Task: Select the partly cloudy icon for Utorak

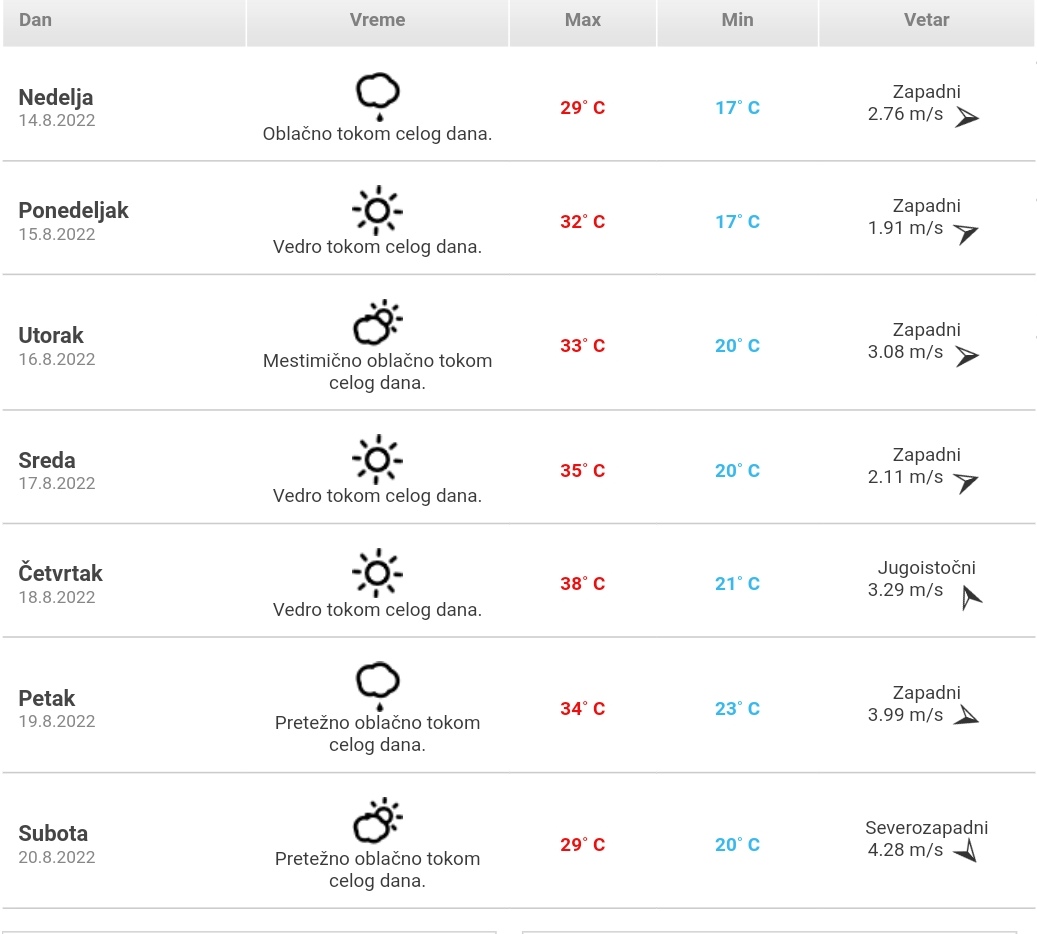Action: pyautogui.click(x=378, y=322)
